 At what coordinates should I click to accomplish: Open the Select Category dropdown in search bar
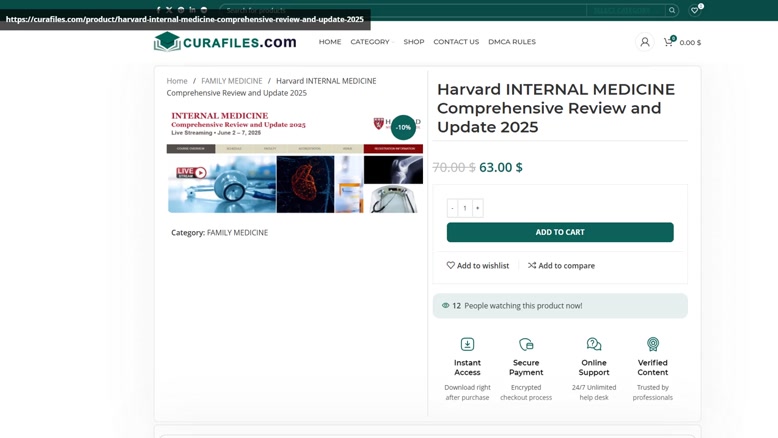click(626, 10)
